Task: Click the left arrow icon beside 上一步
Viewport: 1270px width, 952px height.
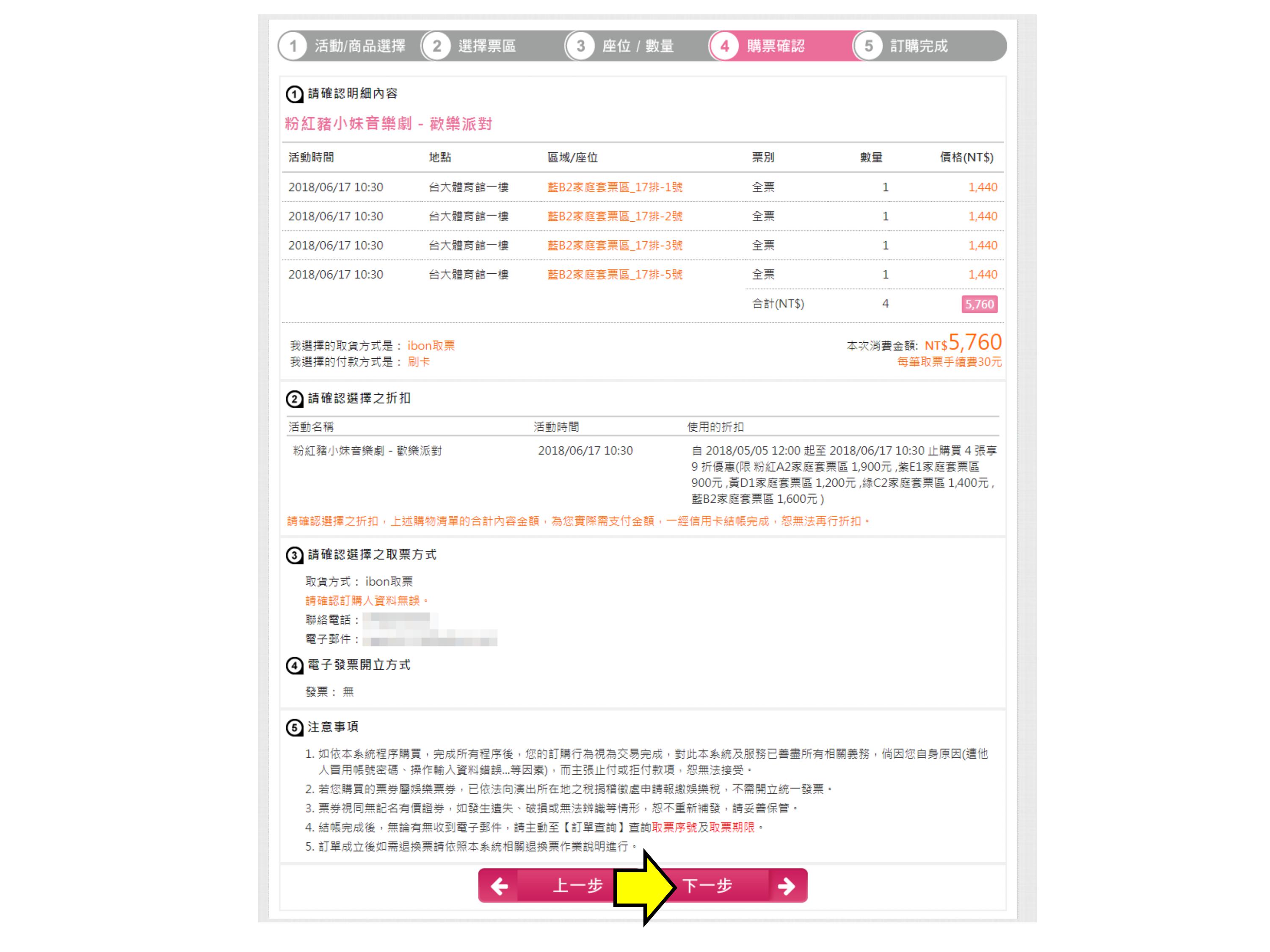Action: (x=499, y=886)
